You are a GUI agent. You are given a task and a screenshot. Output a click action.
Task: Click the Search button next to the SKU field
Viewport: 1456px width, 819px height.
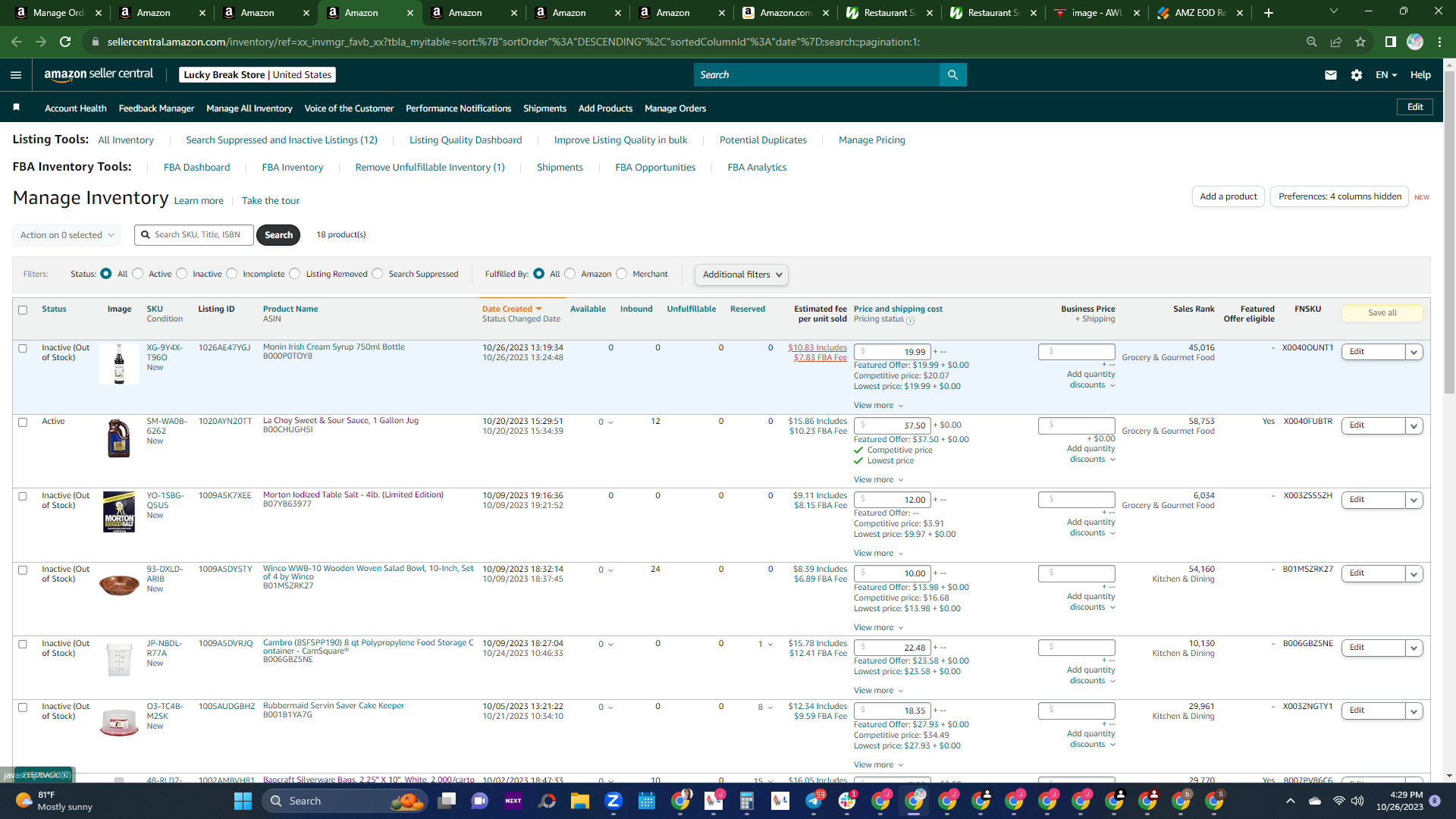point(278,235)
